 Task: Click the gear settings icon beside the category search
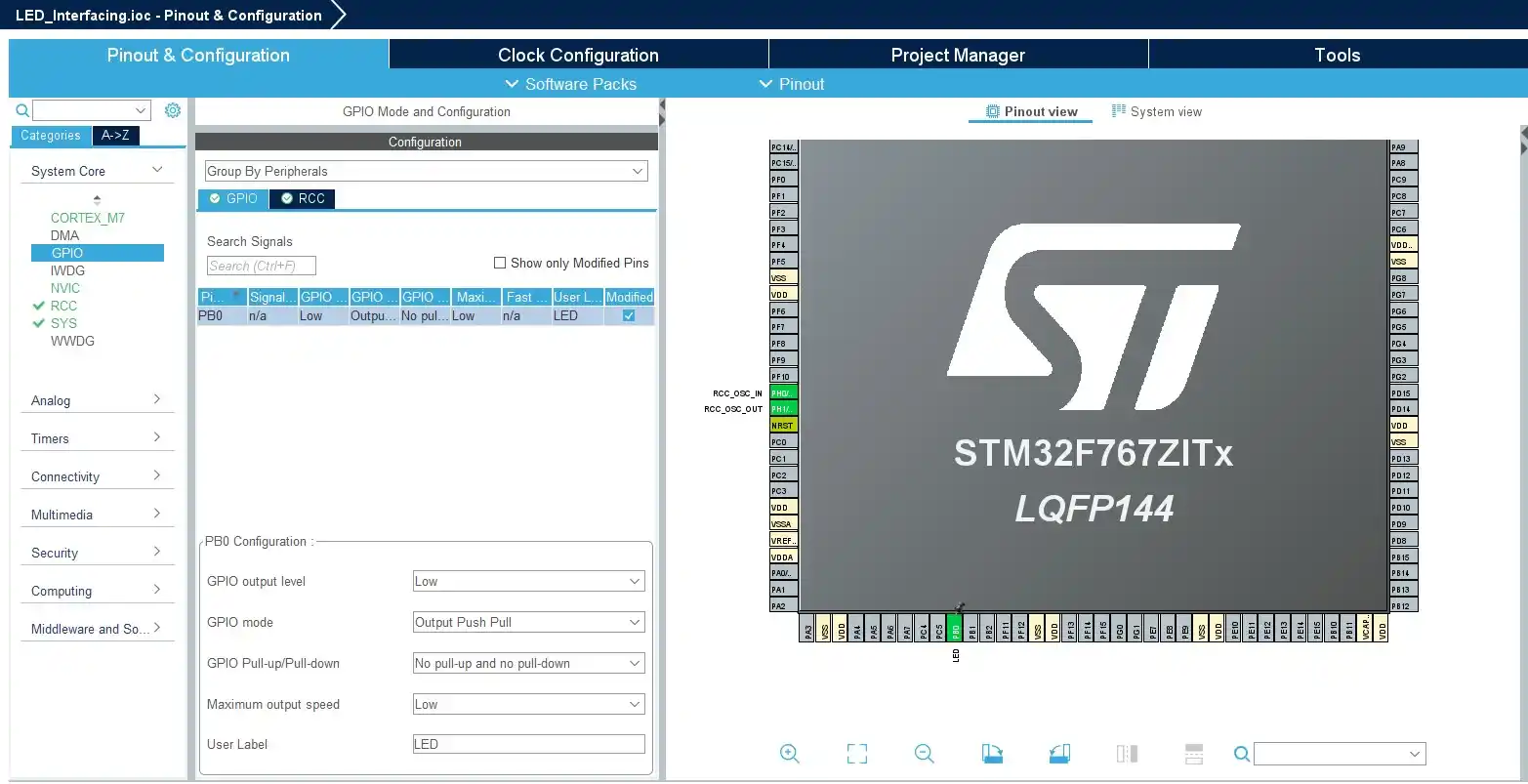click(173, 110)
